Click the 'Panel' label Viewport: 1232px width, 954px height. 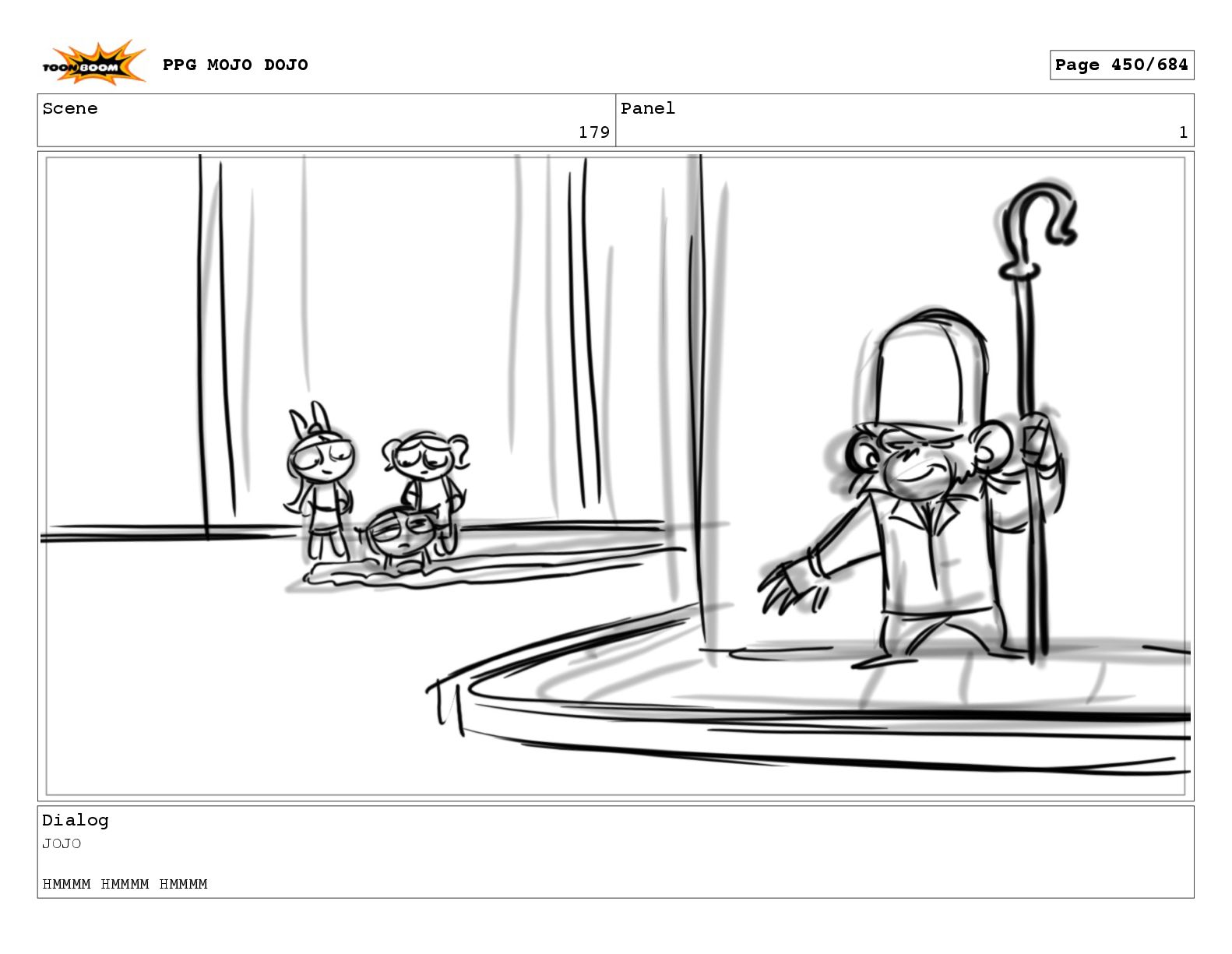[648, 108]
